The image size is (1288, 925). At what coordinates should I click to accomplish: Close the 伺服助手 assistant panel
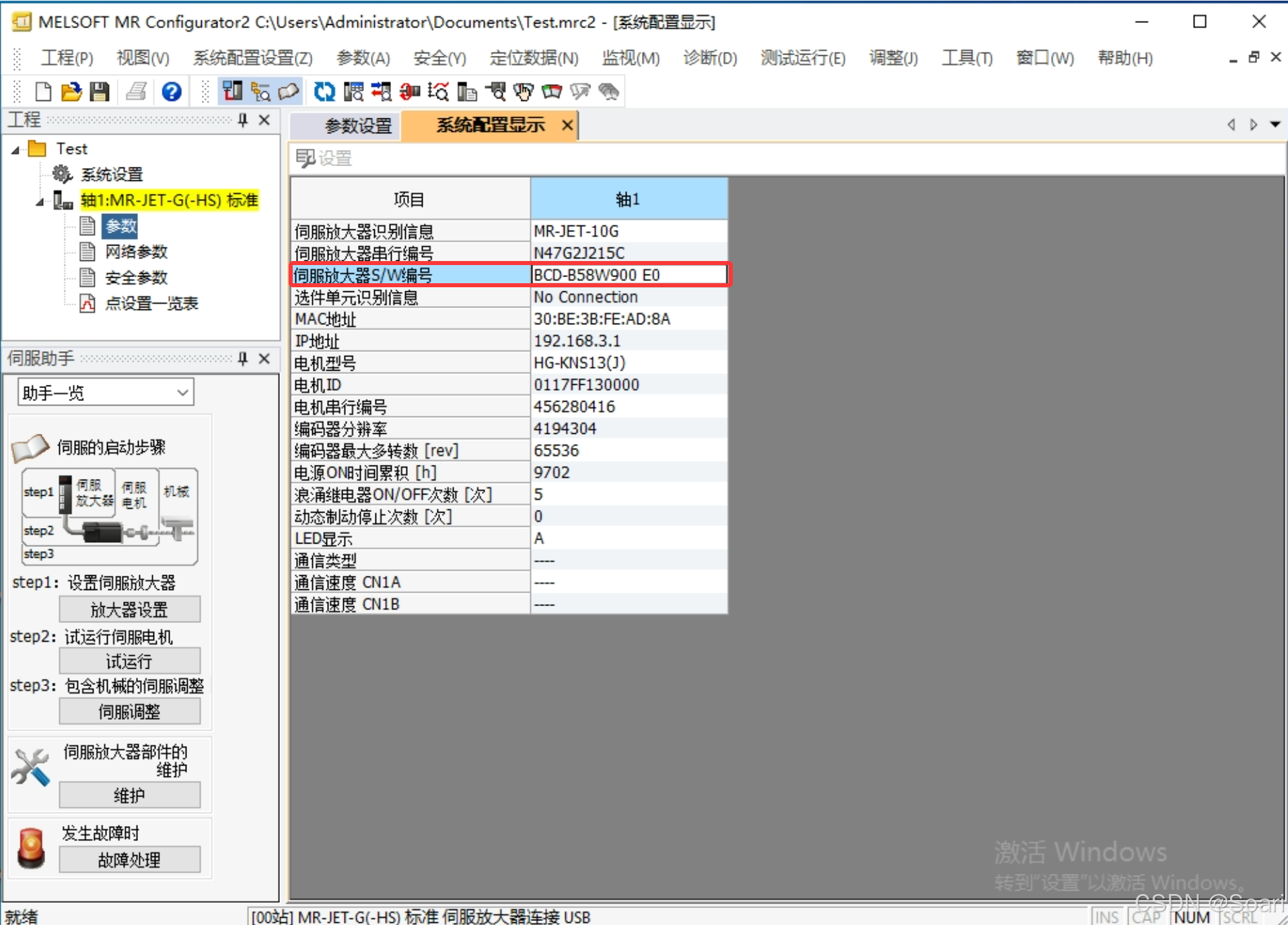264,359
